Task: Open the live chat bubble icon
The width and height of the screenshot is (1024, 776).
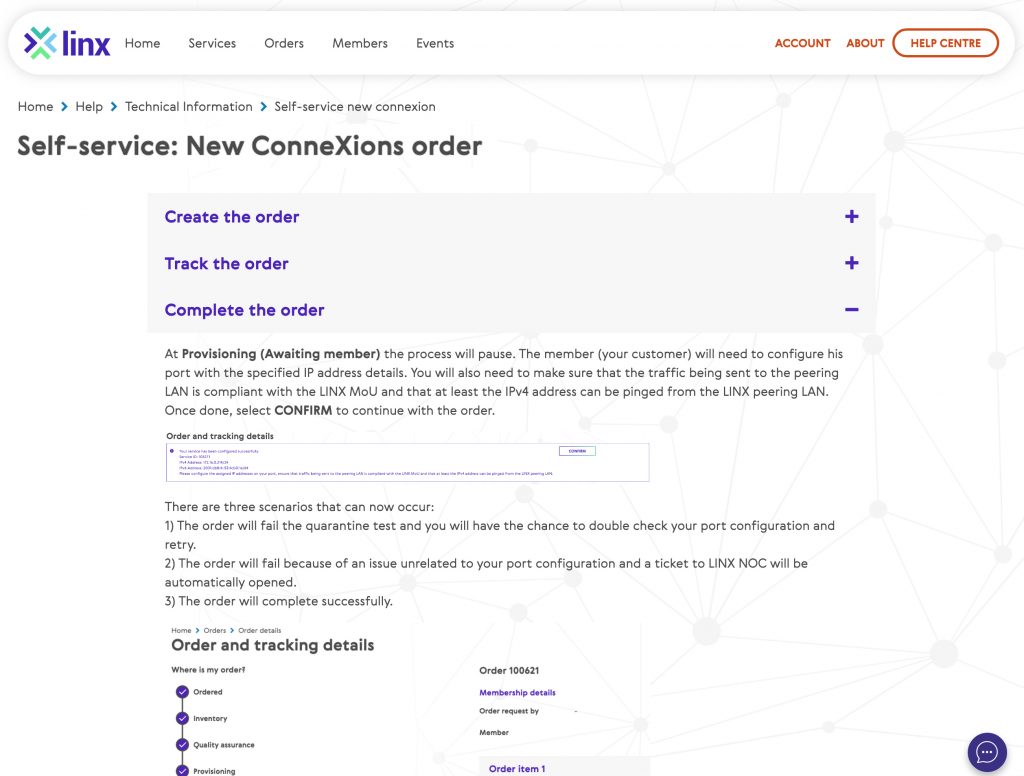Action: [986, 751]
